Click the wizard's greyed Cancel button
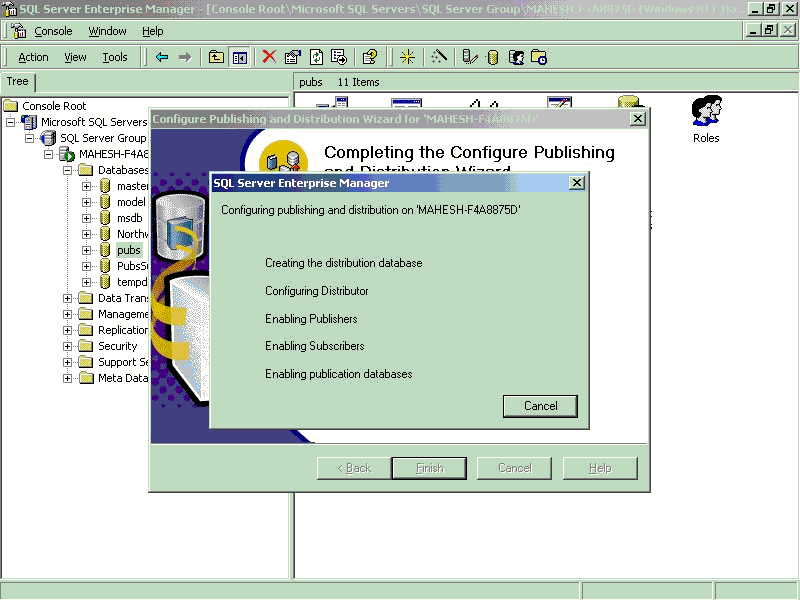The height and width of the screenshot is (600, 800). point(514,468)
